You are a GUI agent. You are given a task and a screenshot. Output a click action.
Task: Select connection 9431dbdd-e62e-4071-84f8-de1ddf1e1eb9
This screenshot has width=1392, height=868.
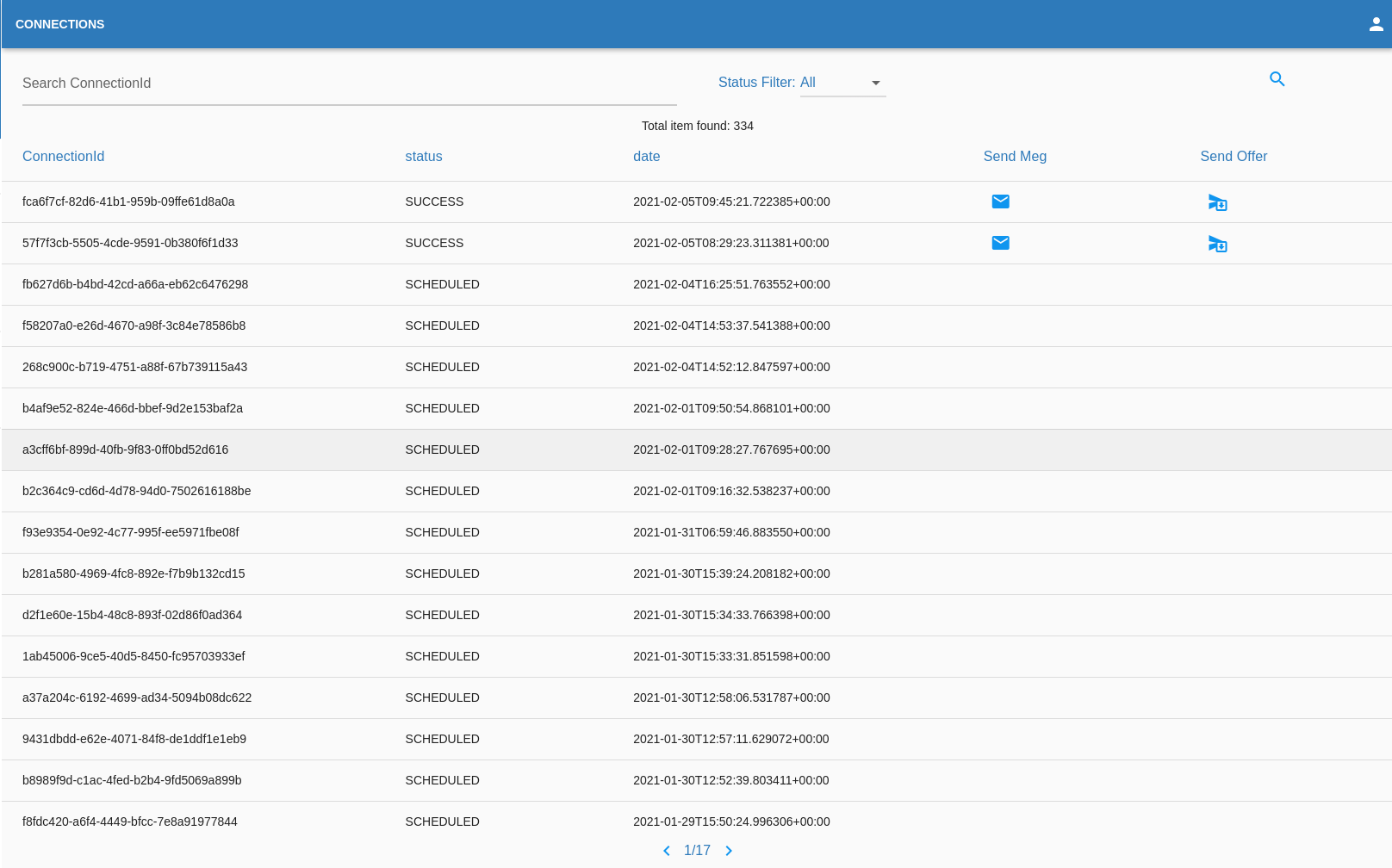134,739
